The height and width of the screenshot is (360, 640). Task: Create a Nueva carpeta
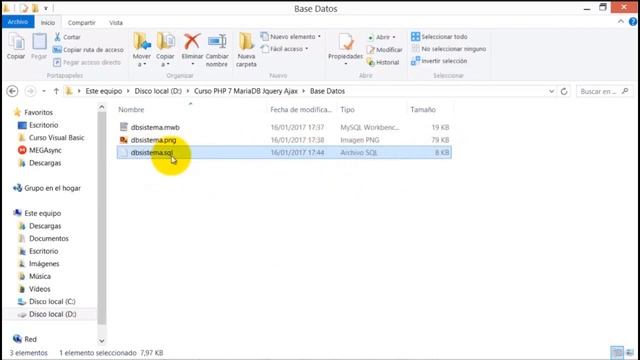coord(246,50)
